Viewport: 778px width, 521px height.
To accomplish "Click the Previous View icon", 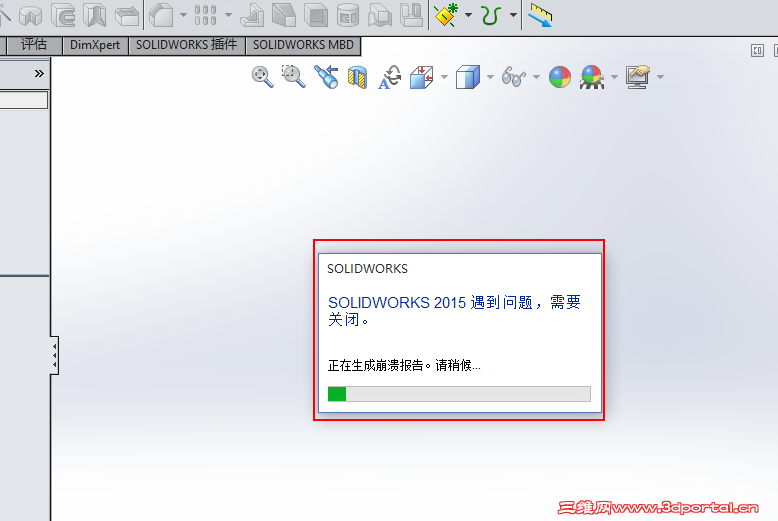I will tap(326, 77).
